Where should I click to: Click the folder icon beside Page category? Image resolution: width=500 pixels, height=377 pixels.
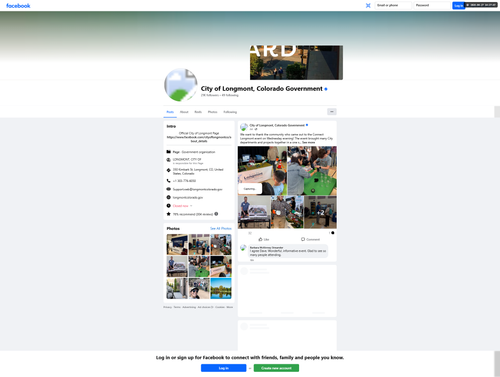pos(168,152)
